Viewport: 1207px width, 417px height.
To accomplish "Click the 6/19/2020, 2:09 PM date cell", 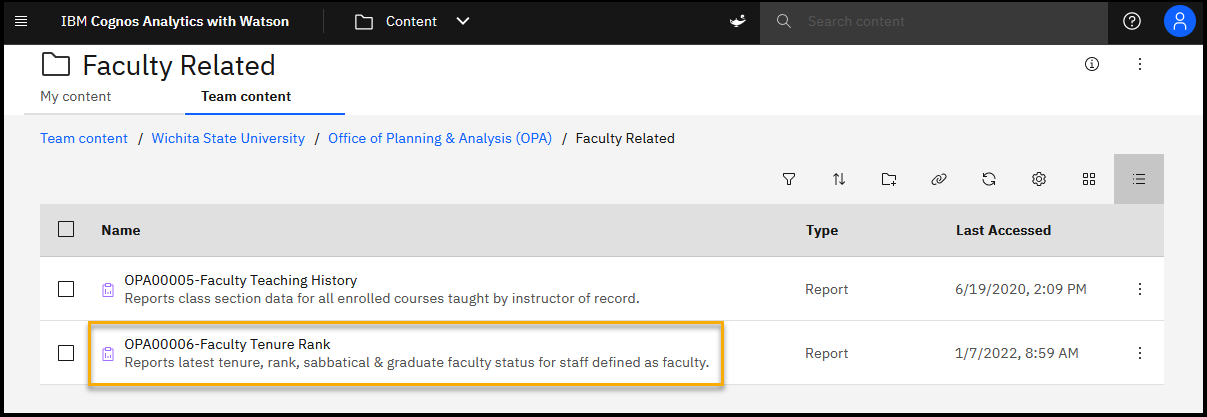I will click(x=1021, y=289).
